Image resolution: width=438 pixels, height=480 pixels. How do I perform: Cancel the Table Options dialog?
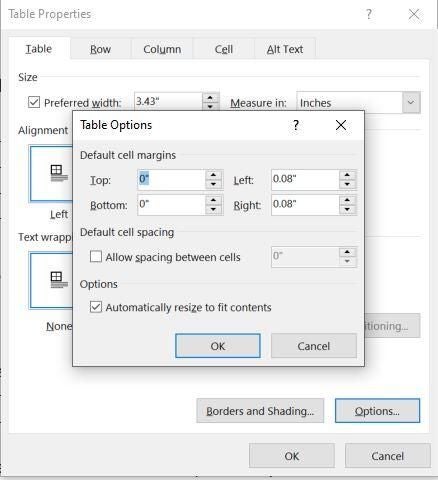click(314, 346)
